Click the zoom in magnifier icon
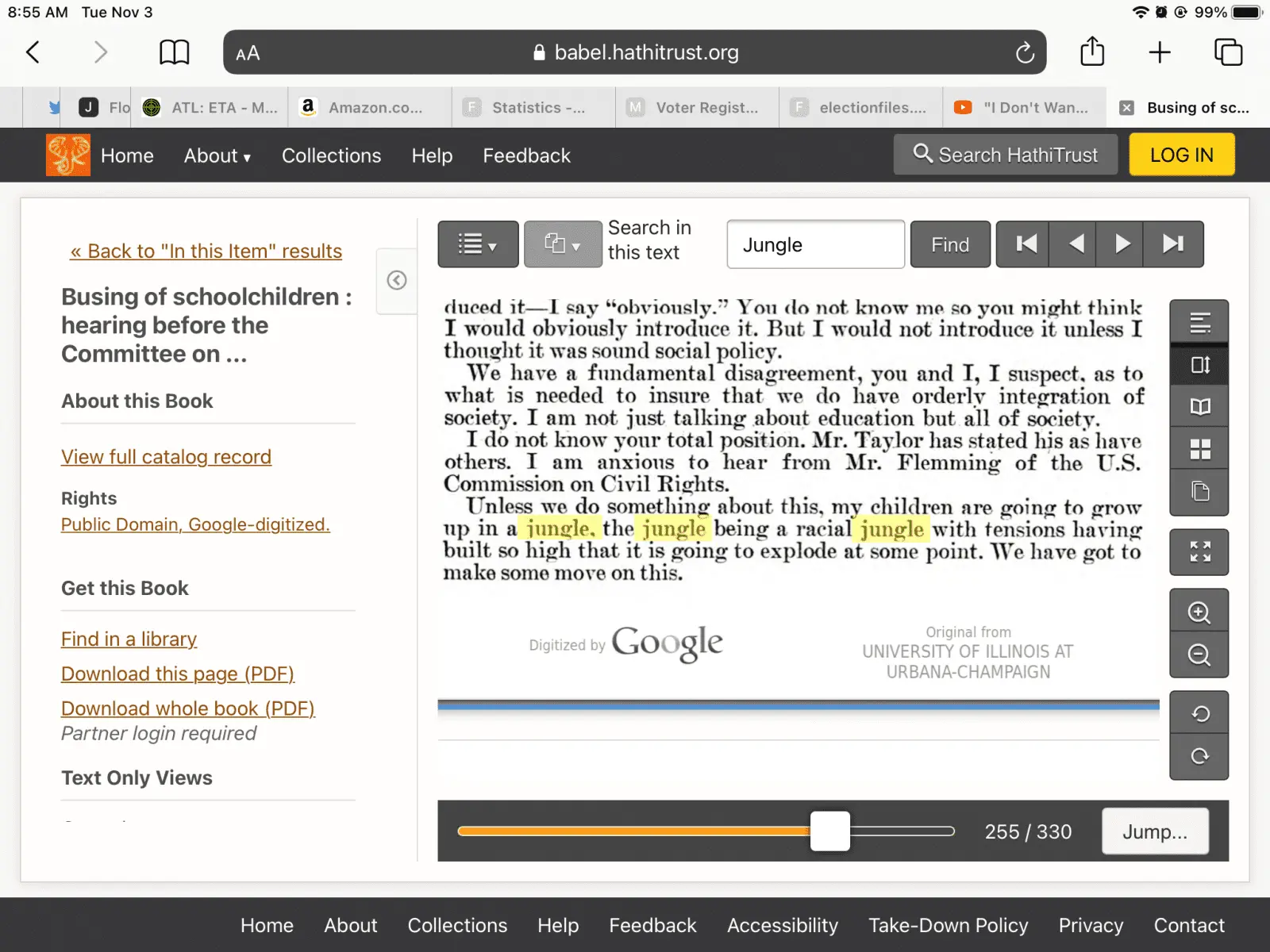The height and width of the screenshot is (952, 1270). (1199, 612)
